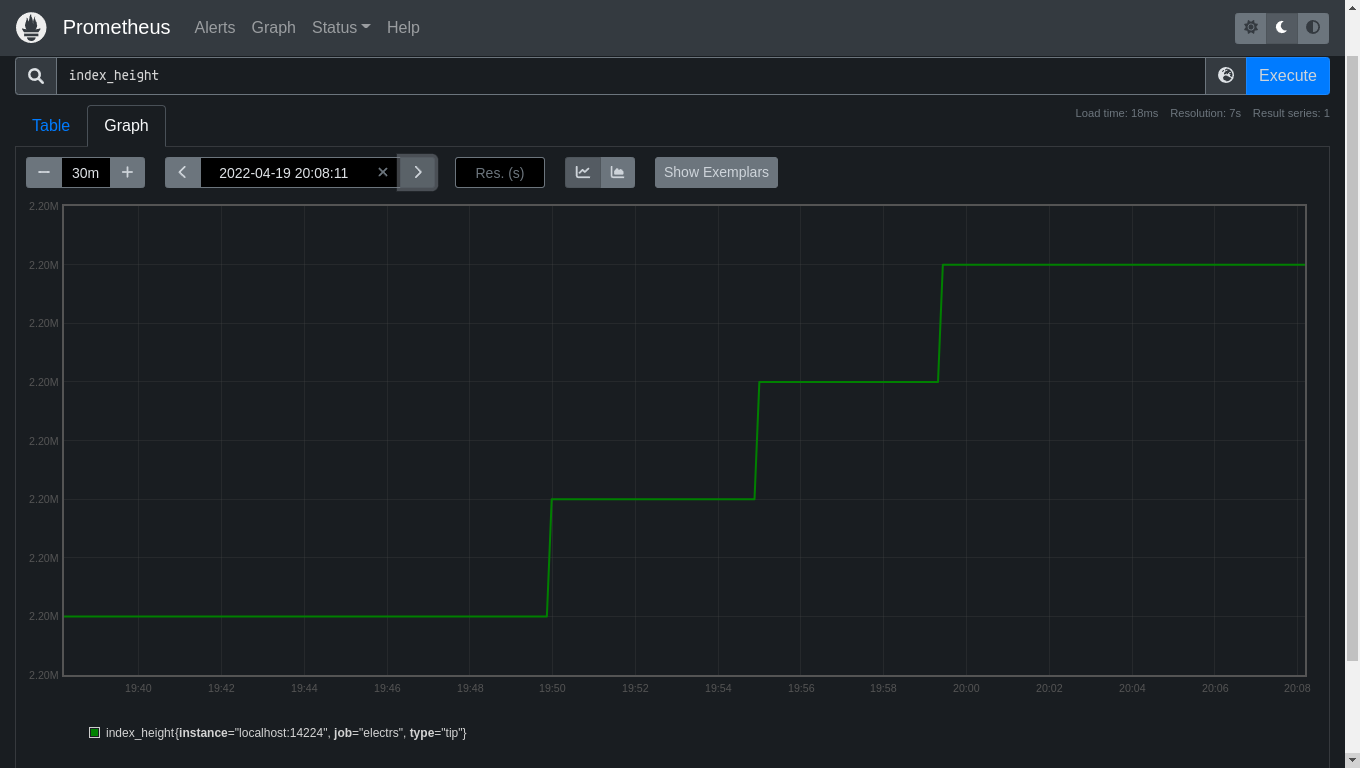Viewport: 1360px width, 768px height.
Task: Focus the resolution seconds field
Action: [500, 172]
